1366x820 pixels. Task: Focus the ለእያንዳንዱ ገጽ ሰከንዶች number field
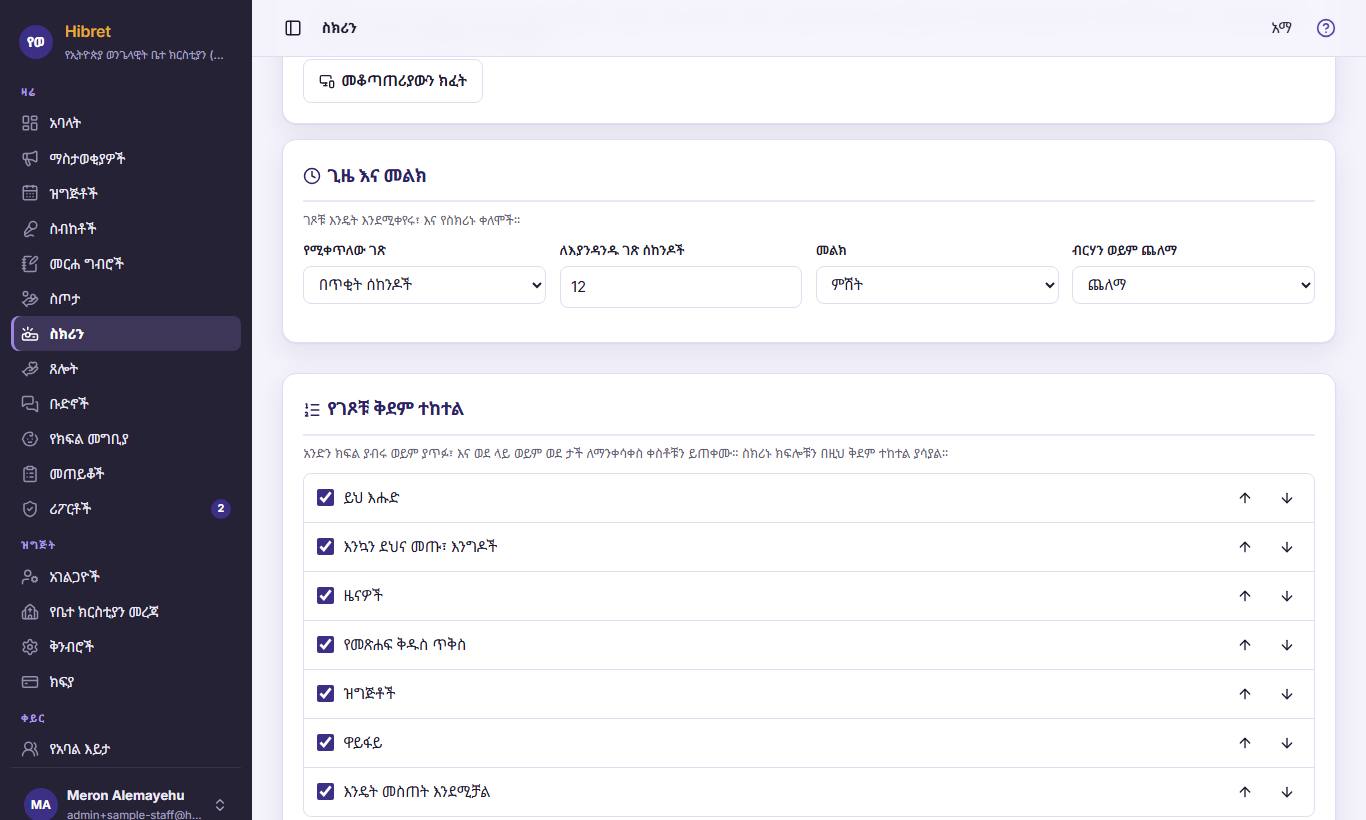pyautogui.click(x=681, y=287)
